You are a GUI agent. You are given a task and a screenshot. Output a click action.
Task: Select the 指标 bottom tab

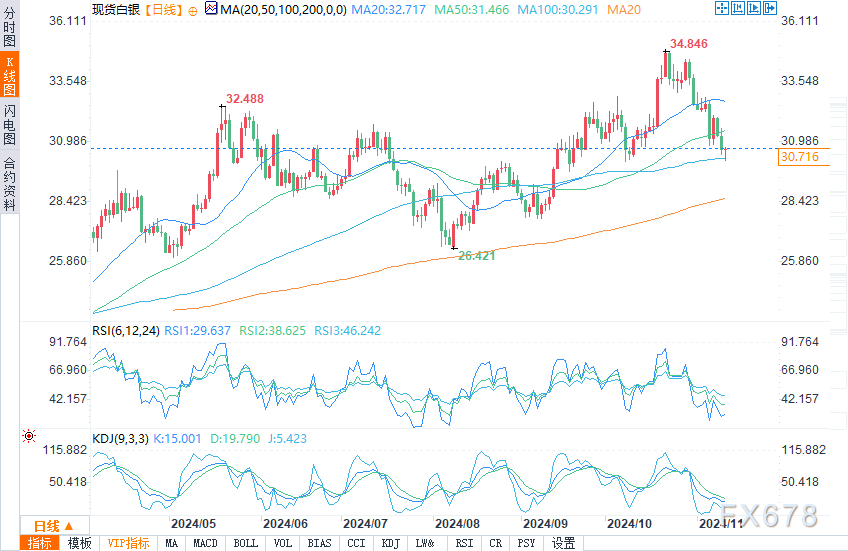tap(39, 543)
